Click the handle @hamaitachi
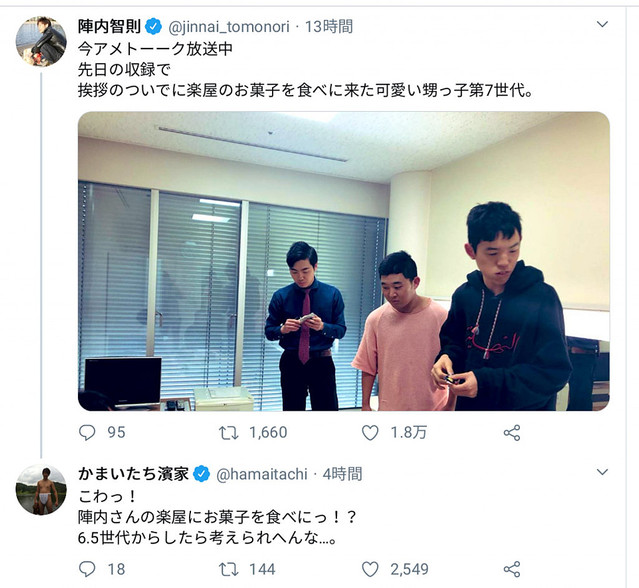The image size is (639, 588). [262, 474]
